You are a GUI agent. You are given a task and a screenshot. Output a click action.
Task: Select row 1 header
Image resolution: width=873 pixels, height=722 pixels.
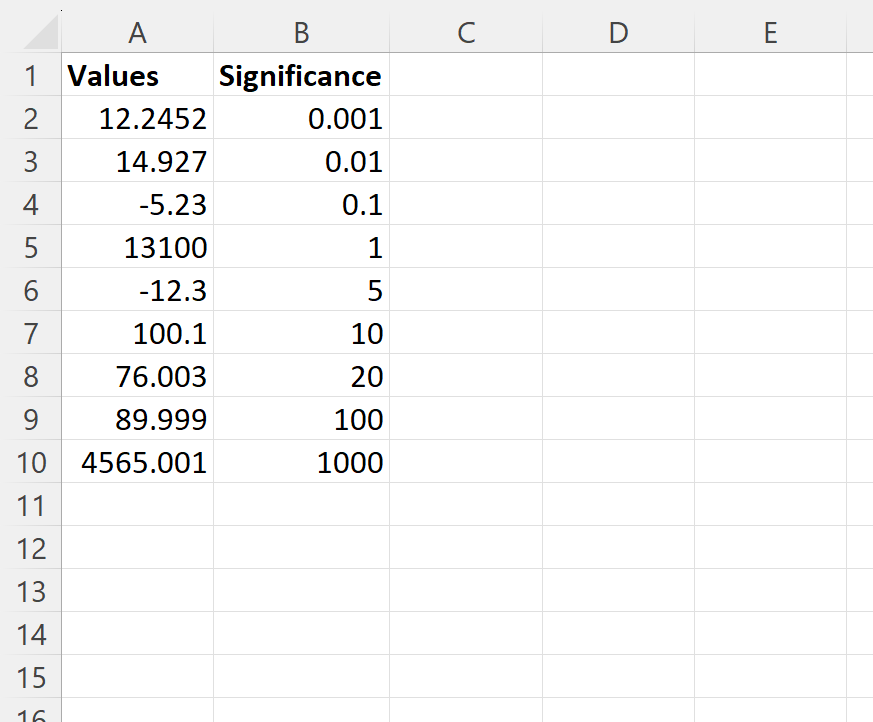pyautogui.click(x=31, y=75)
